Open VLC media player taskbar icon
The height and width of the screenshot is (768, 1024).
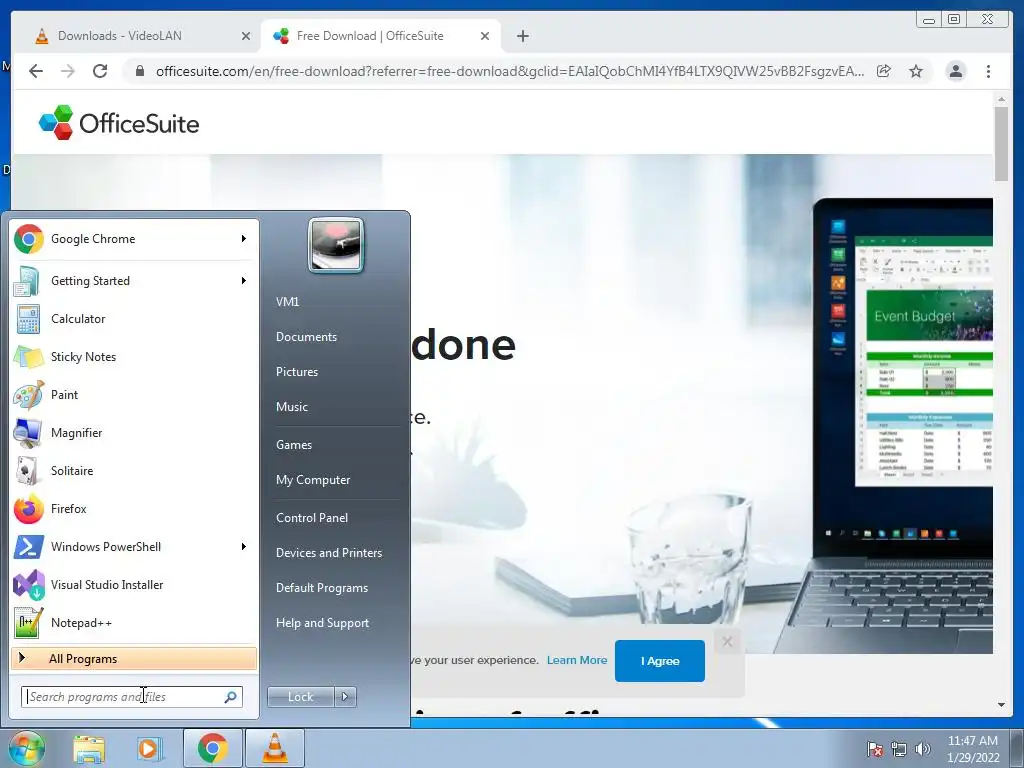tap(275, 748)
